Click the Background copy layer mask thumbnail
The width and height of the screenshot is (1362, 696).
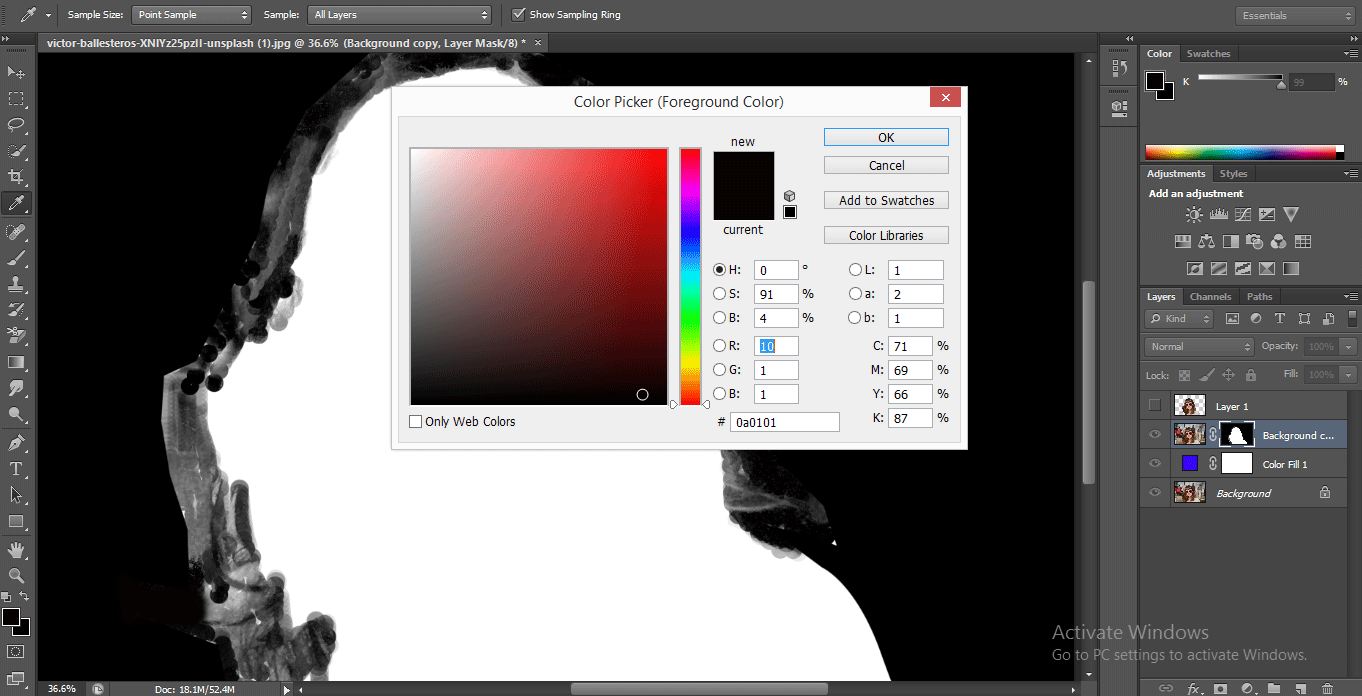point(1239,435)
